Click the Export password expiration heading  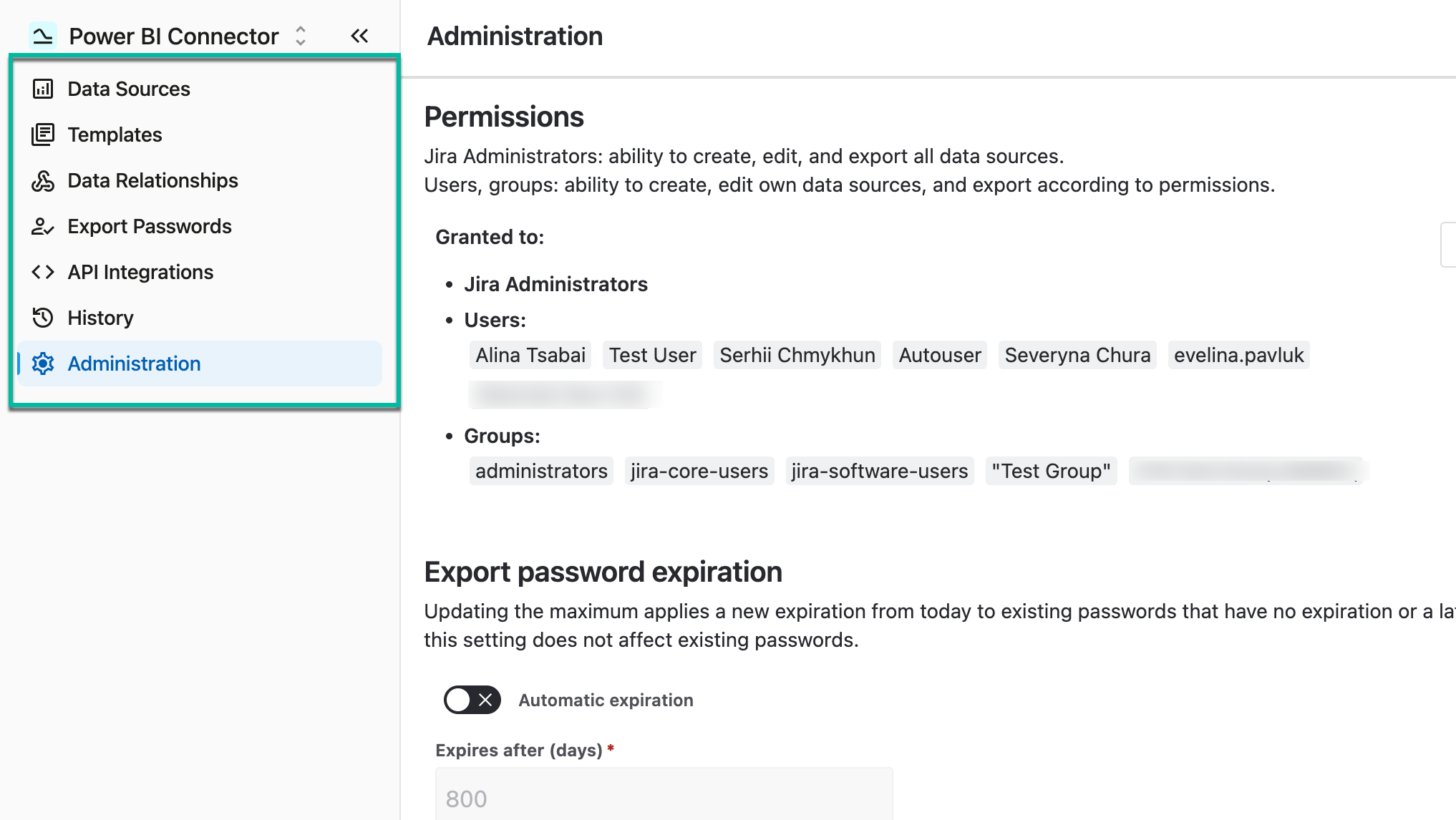[603, 572]
